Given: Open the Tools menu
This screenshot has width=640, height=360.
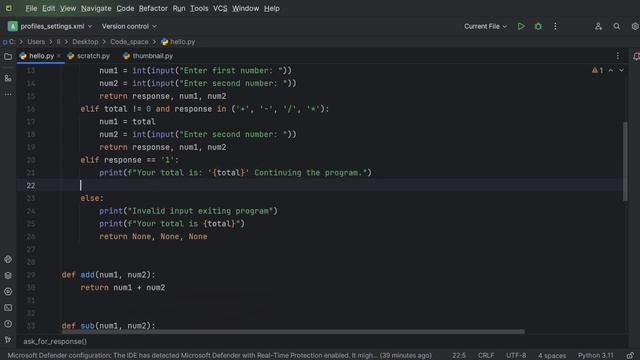Looking at the screenshot, I should click(199, 8).
